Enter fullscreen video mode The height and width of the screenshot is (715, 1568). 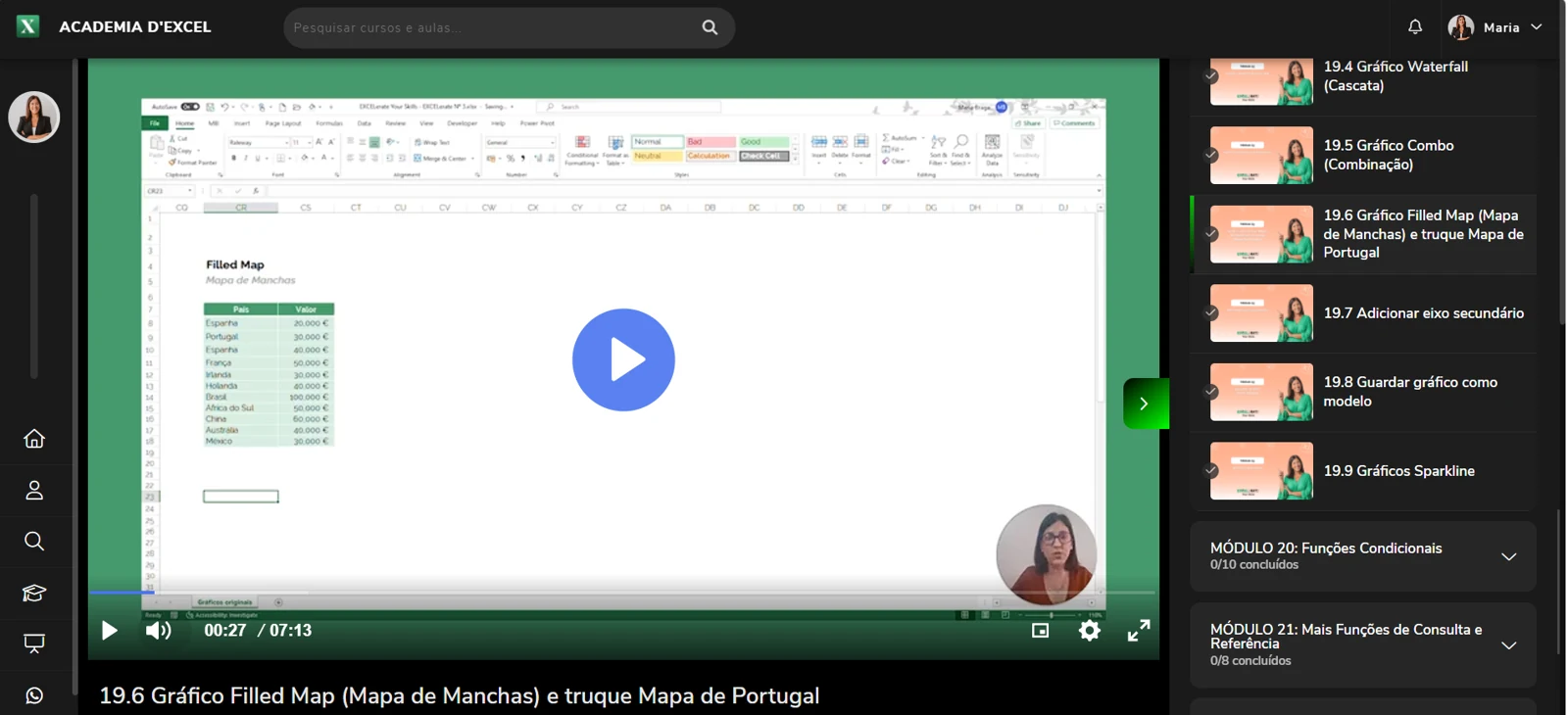(x=1139, y=631)
